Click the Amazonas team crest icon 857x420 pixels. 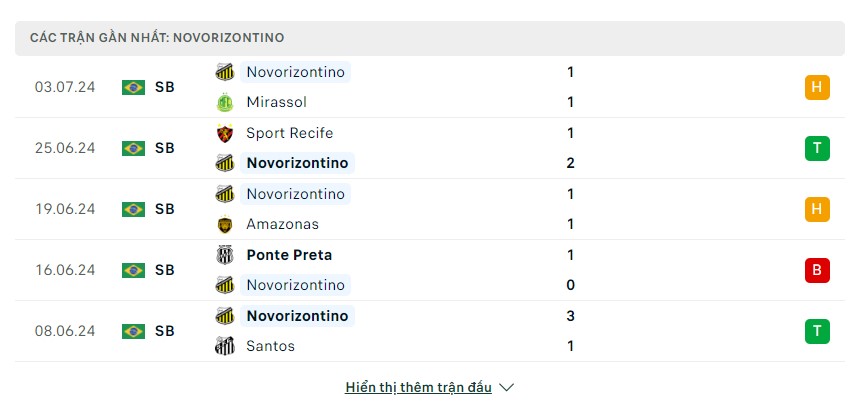pyautogui.click(x=225, y=224)
